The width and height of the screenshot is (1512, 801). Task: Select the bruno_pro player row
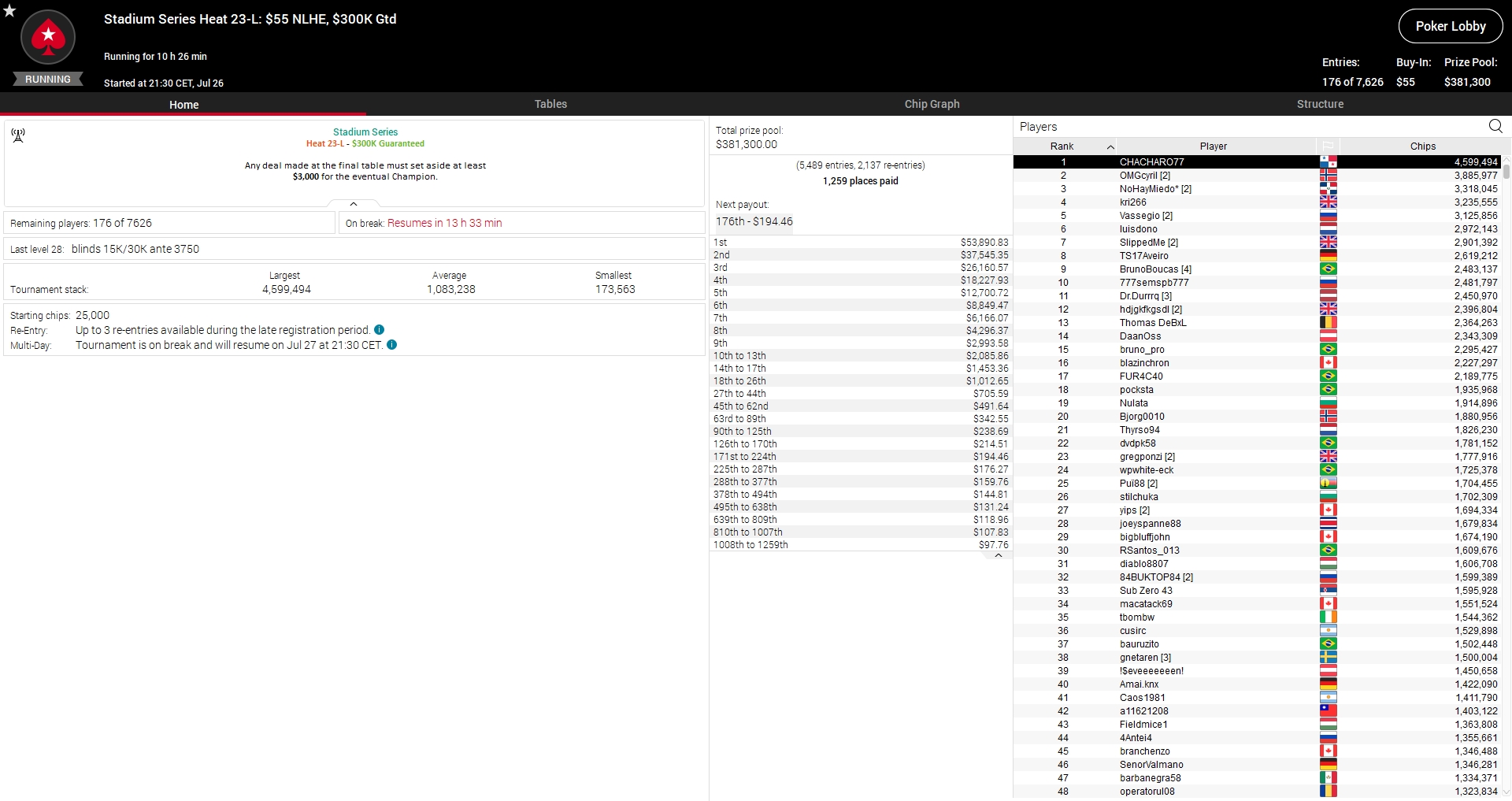click(x=1257, y=350)
